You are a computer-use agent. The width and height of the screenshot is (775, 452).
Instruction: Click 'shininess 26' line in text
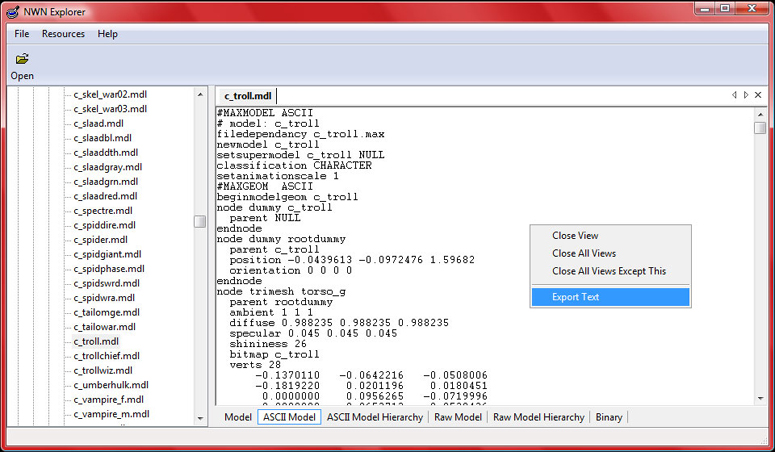(268, 344)
